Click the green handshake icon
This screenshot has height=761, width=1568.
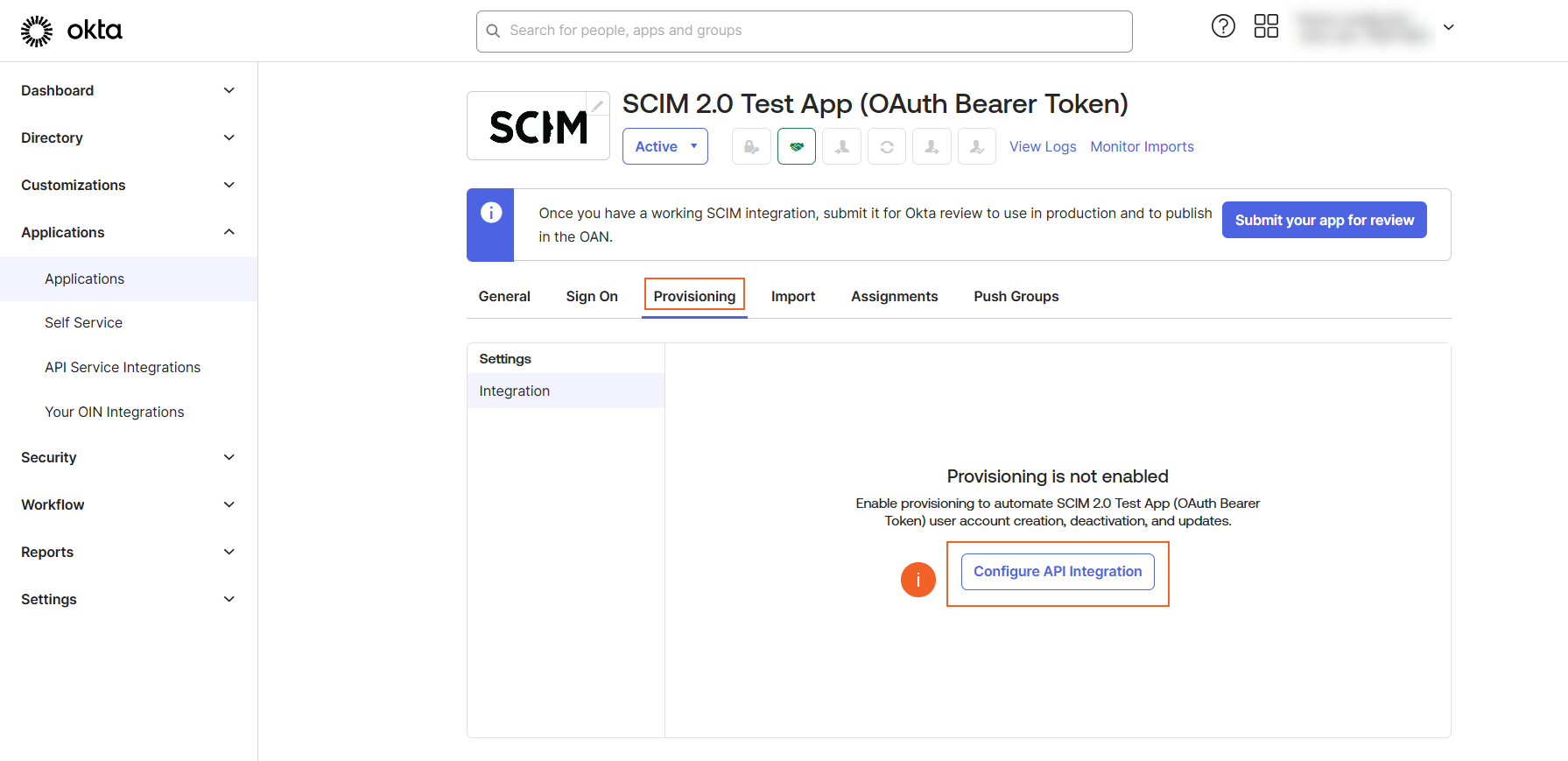coord(796,146)
